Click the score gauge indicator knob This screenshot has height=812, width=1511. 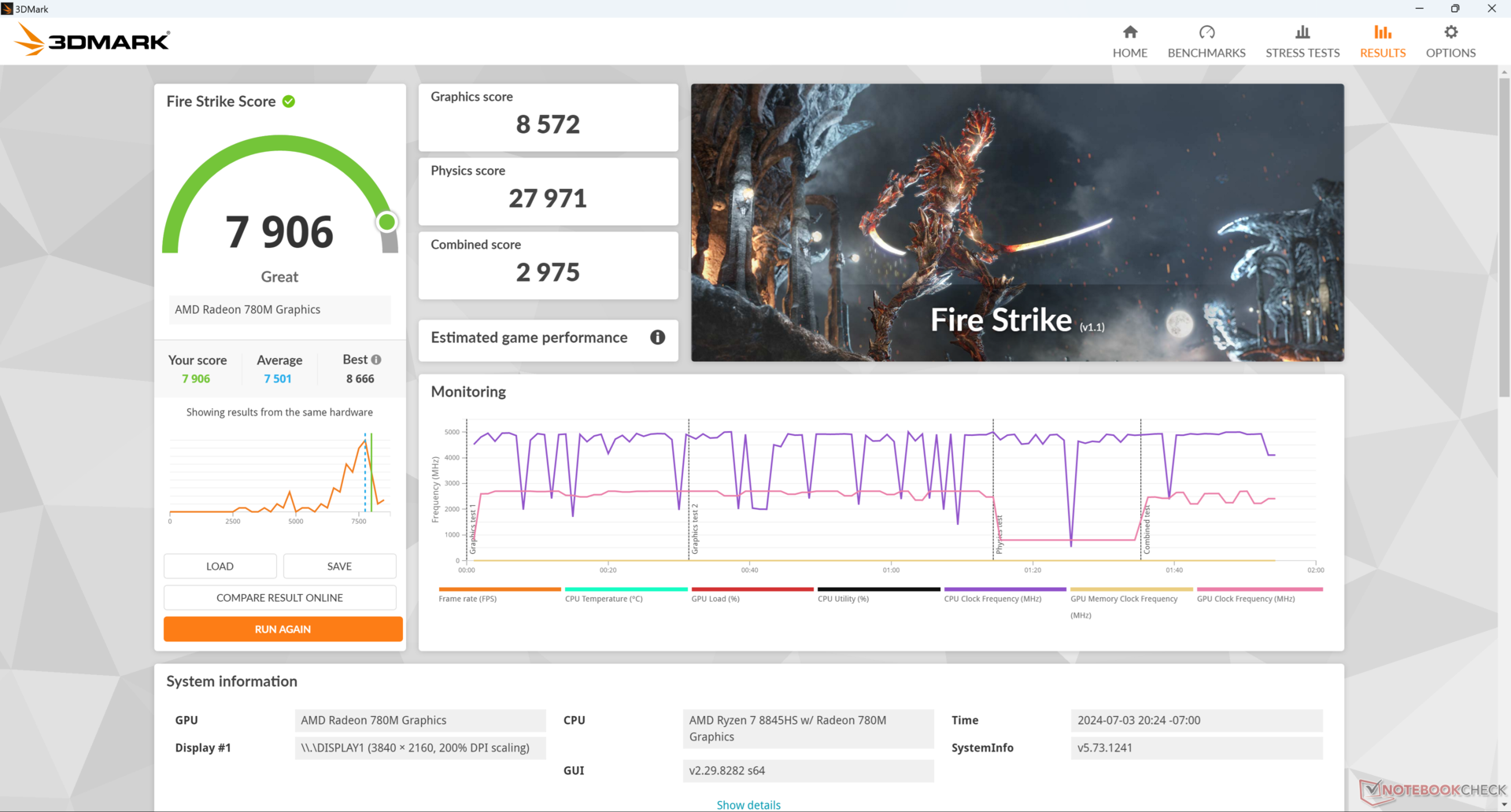click(386, 223)
